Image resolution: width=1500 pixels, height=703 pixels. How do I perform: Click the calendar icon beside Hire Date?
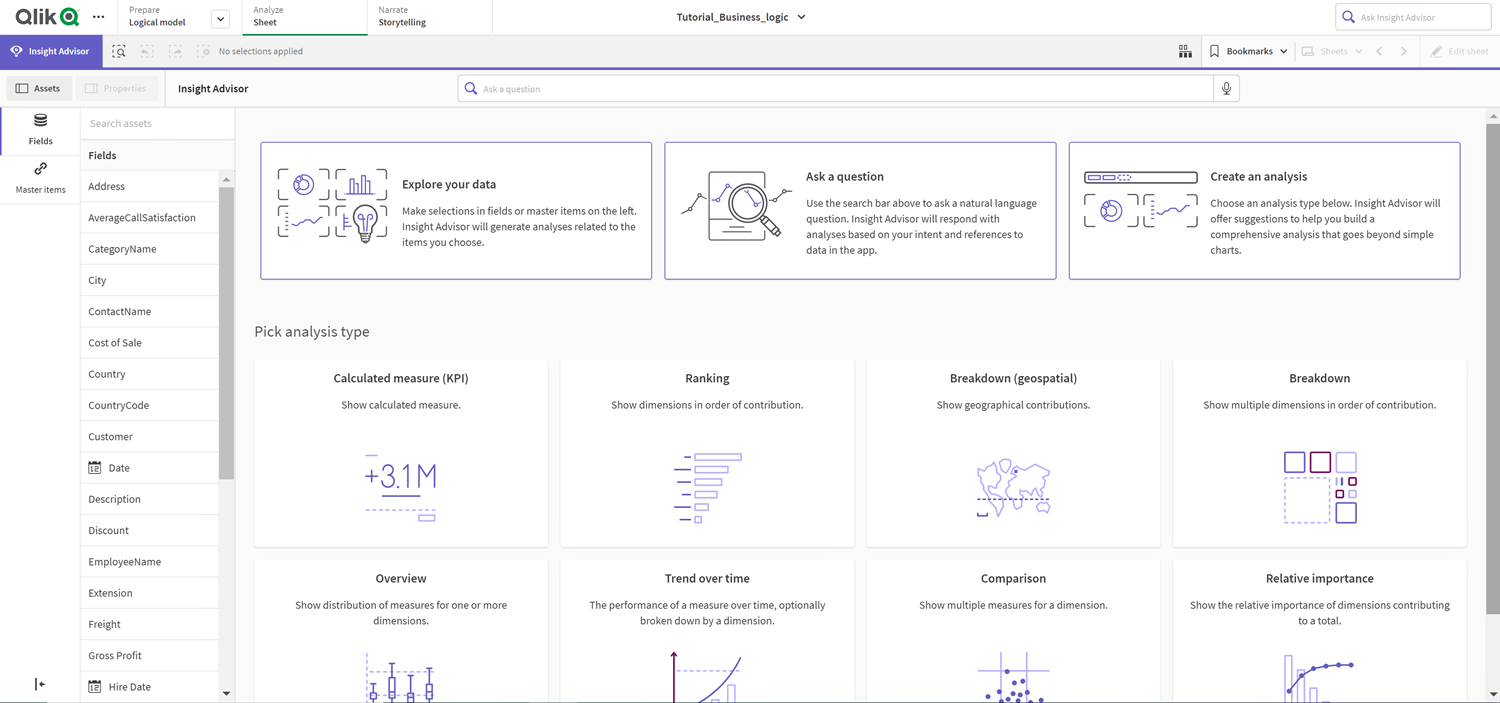coord(95,686)
